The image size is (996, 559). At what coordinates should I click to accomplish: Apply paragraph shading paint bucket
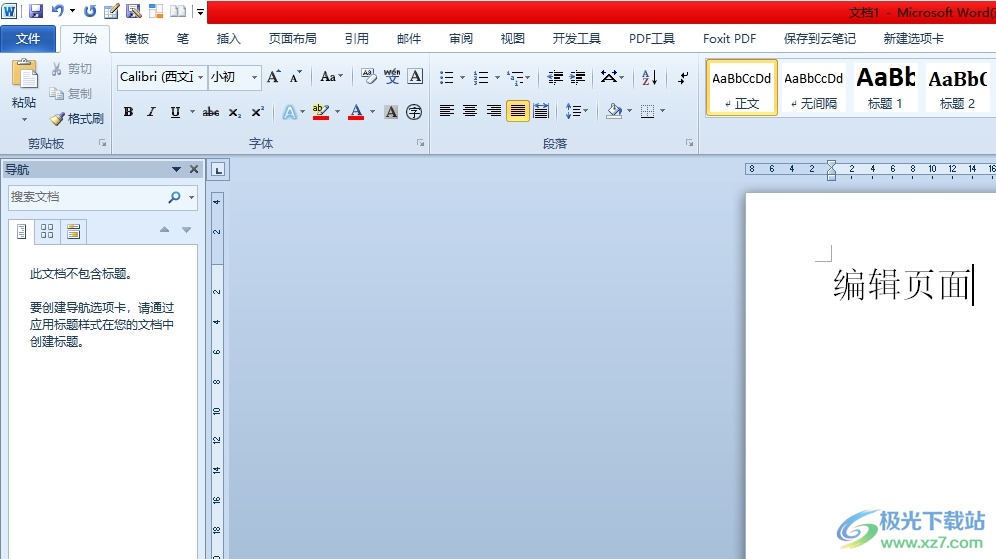614,111
